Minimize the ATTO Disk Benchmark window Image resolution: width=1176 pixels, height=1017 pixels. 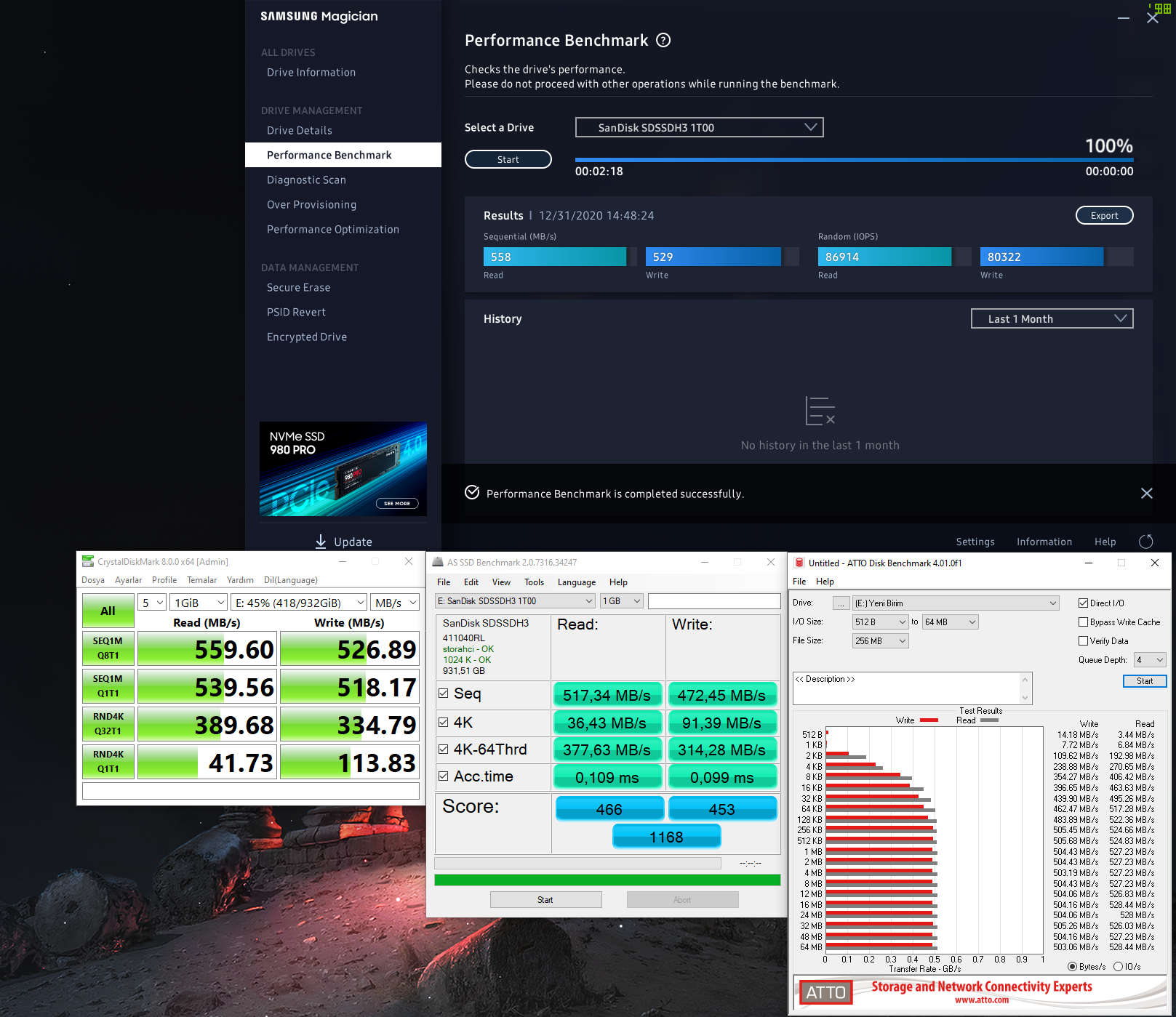[1089, 563]
